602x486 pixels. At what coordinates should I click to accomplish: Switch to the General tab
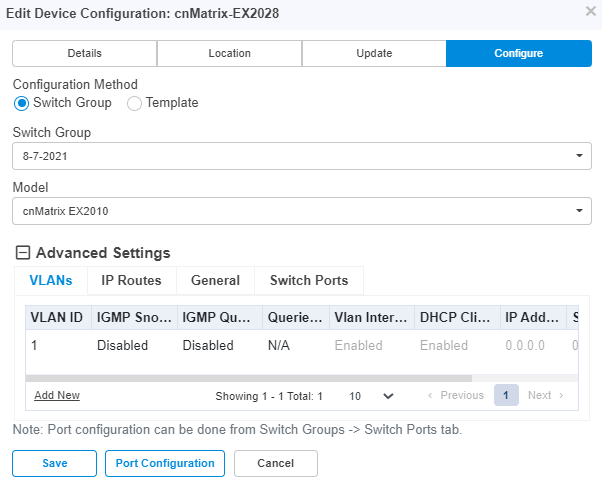click(215, 280)
